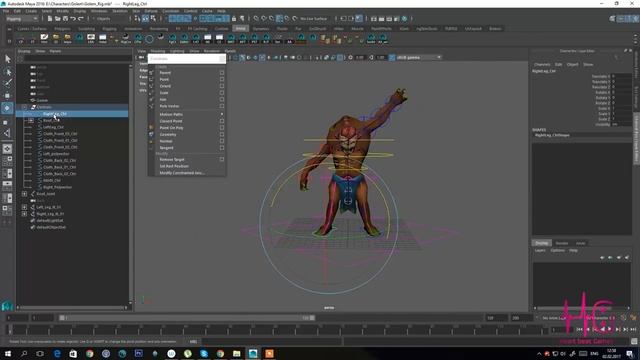
Task: Open the Rigging menu set dropdown
Action: click(22, 19)
